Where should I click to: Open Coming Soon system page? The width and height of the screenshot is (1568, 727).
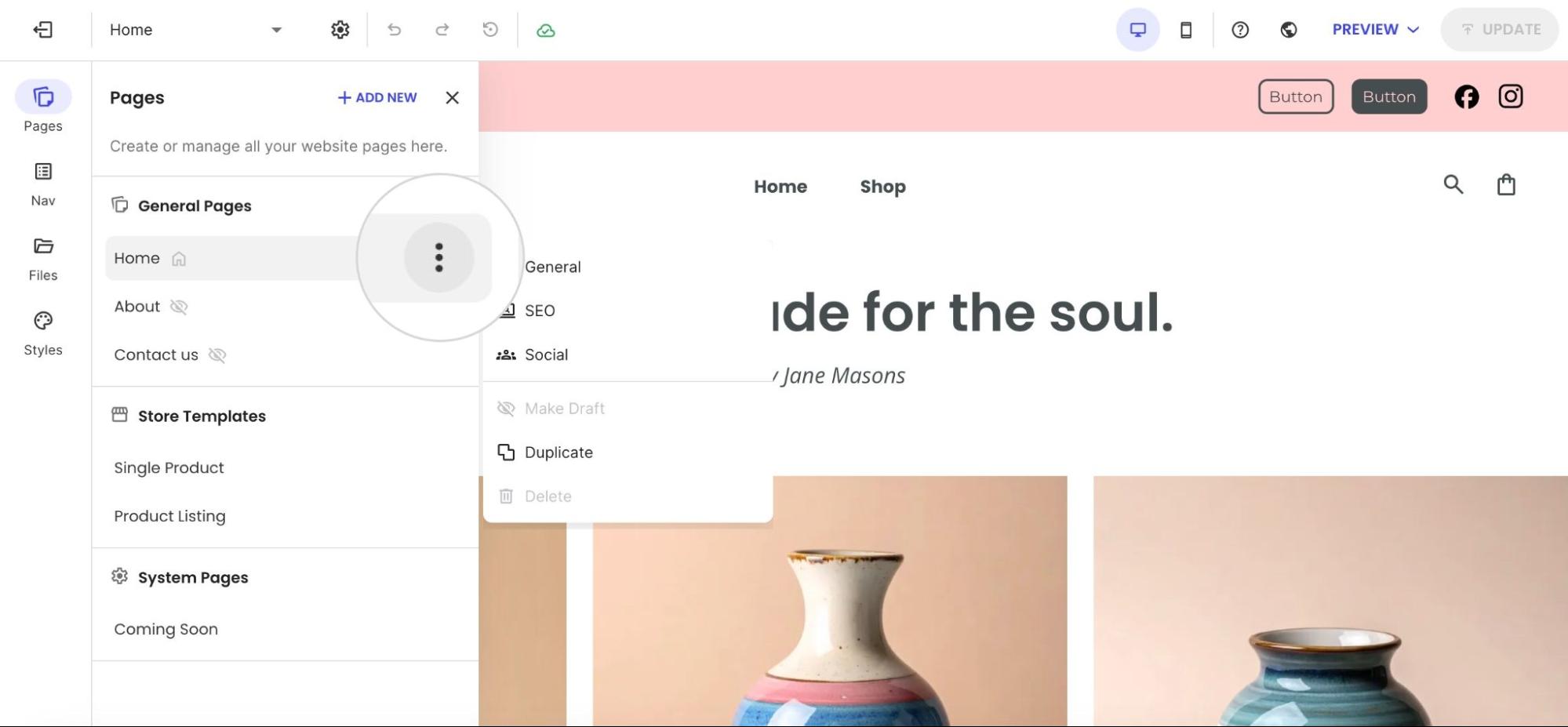coord(166,630)
